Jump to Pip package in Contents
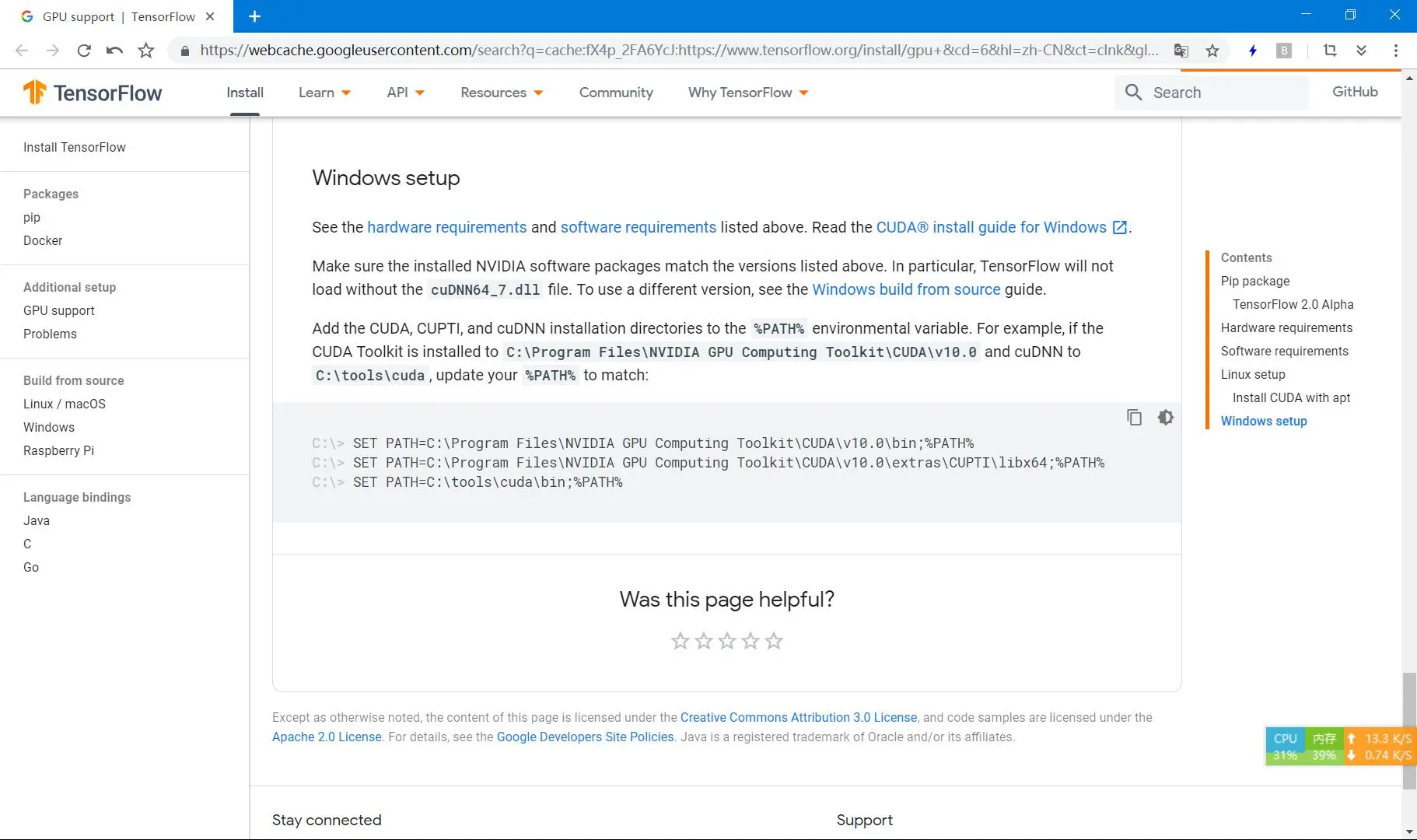The width and height of the screenshot is (1417, 840). pyautogui.click(x=1255, y=281)
